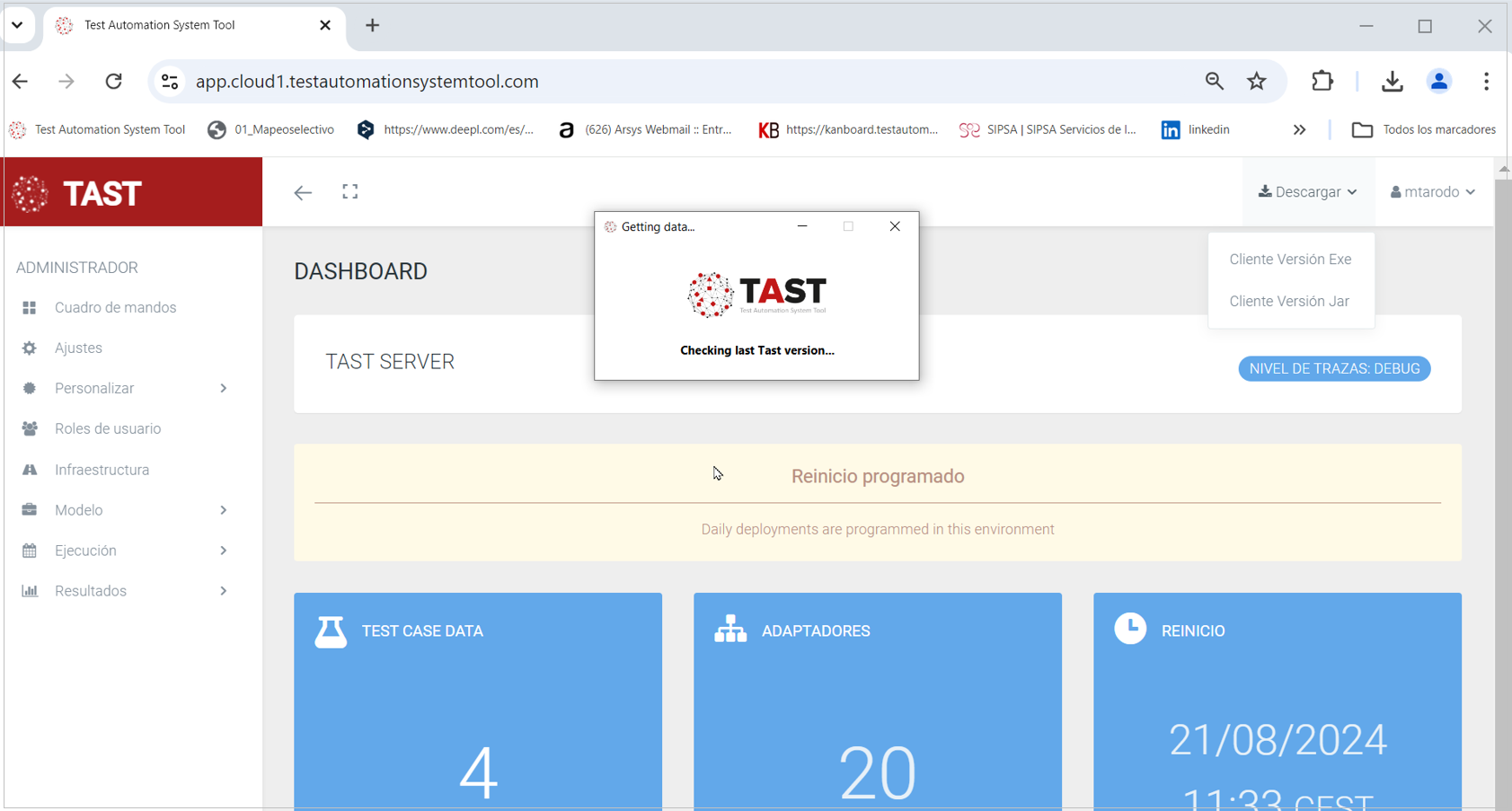Open Ajustes via the gear icon
This screenshot has width=1512, height=811.
point(30,348)
